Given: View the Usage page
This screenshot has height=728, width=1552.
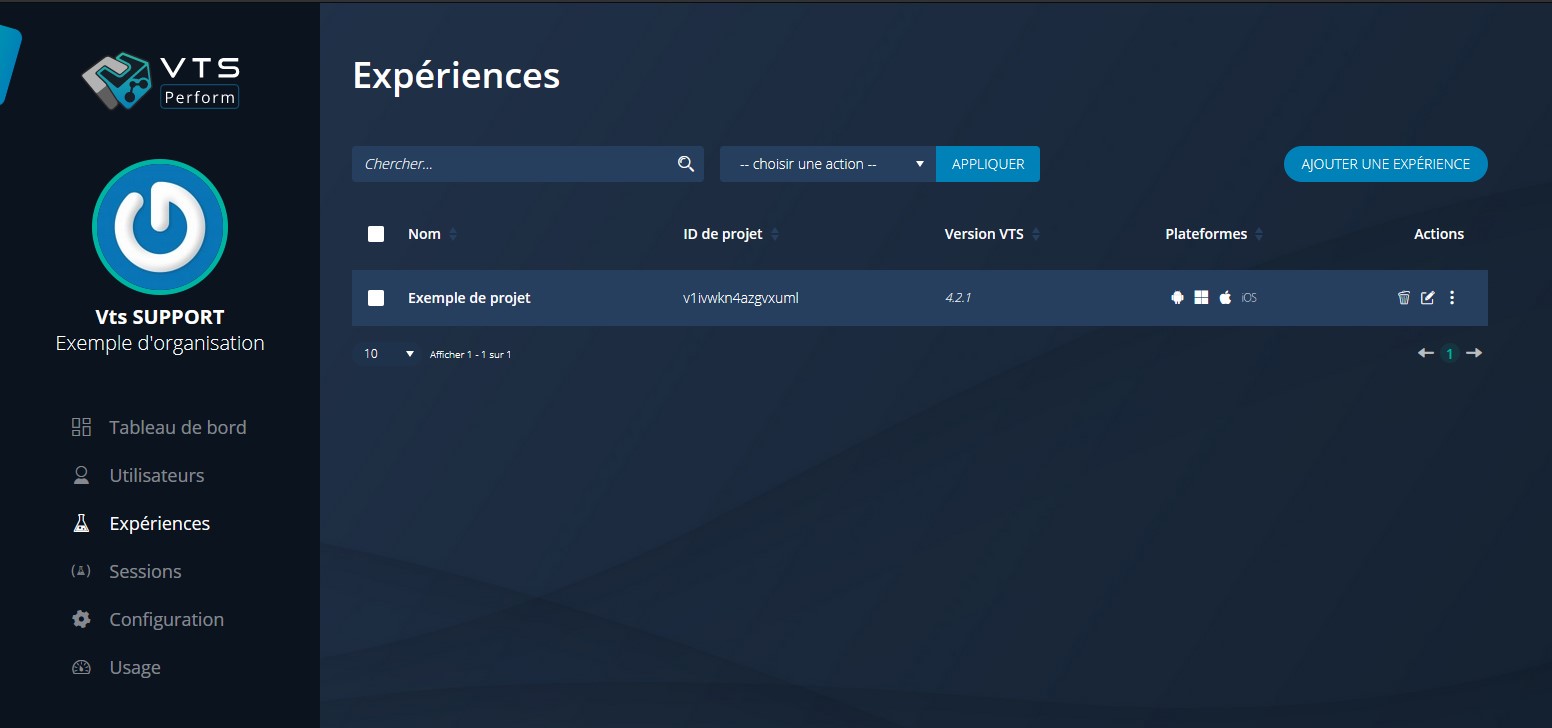Looking at the screenshot, I should coord(135,667).
